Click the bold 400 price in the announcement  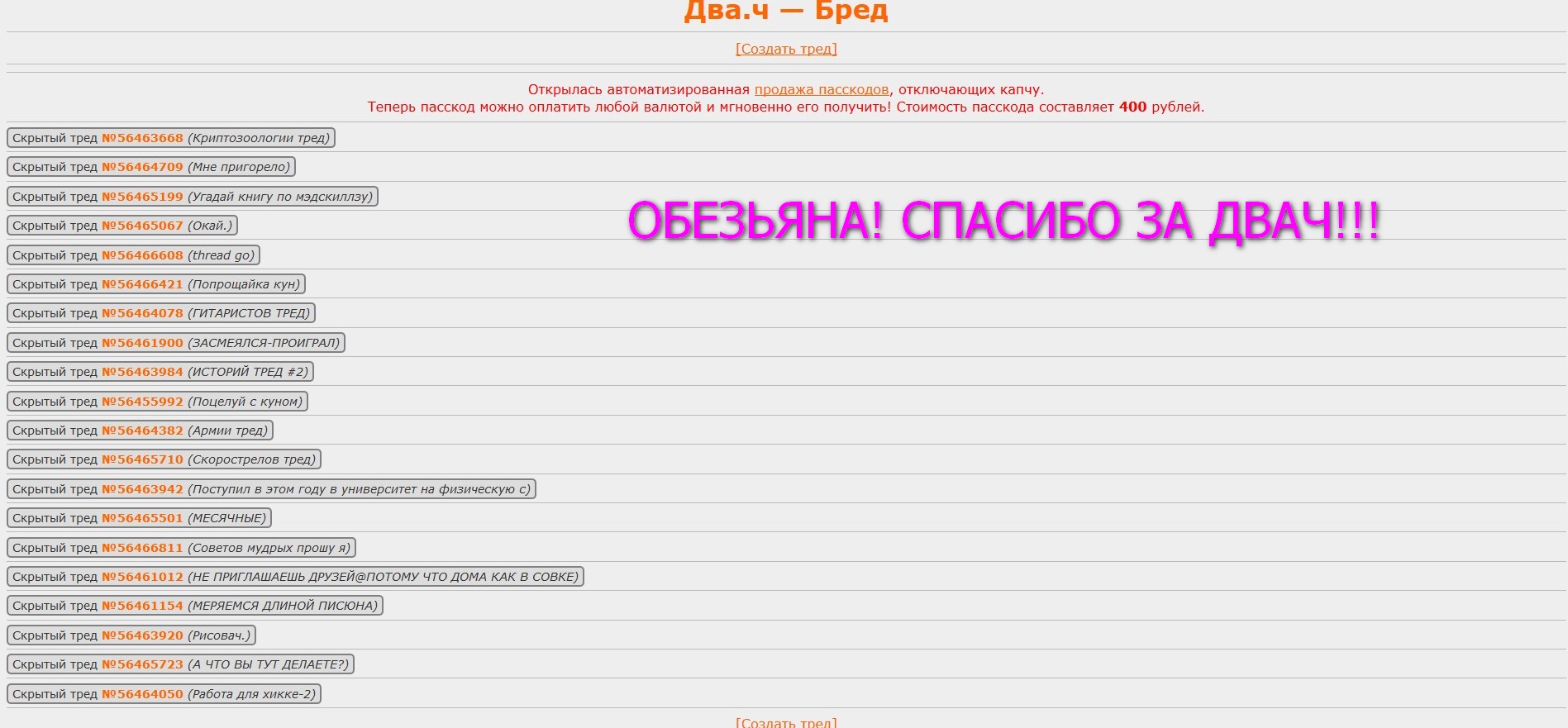1132,107
